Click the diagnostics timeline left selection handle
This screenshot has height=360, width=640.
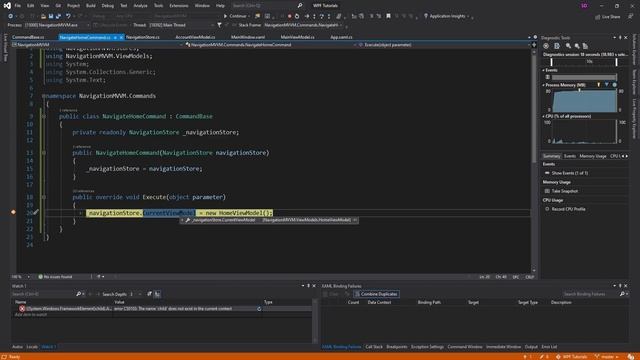(x=551, y=62)
